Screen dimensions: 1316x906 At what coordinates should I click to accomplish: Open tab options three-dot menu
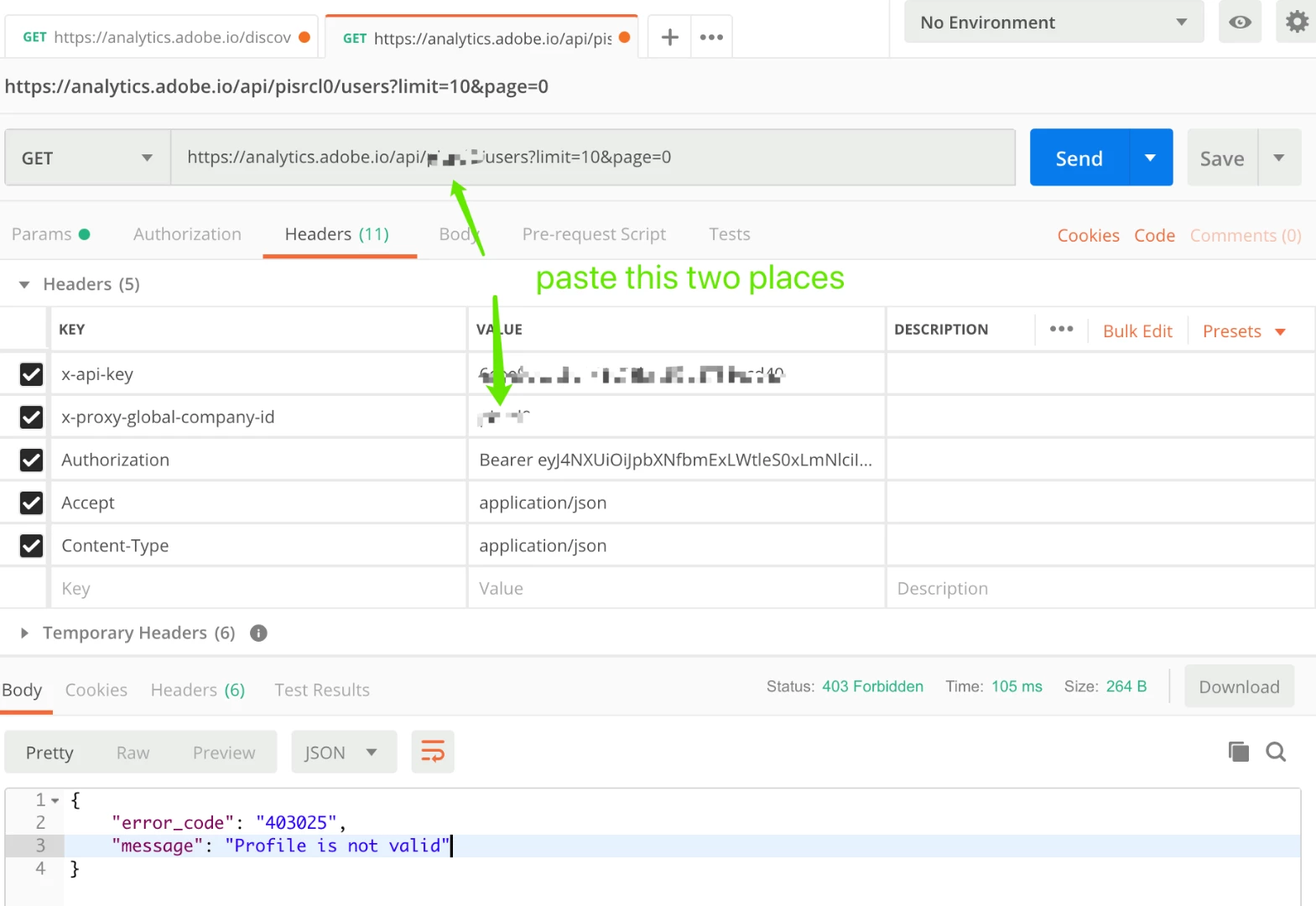click(711, 37)
